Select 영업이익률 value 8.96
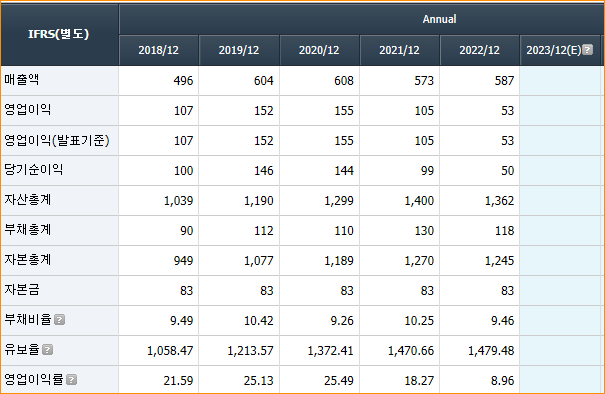The height and width of the screenshot is (394, 605). click(502, 381)
